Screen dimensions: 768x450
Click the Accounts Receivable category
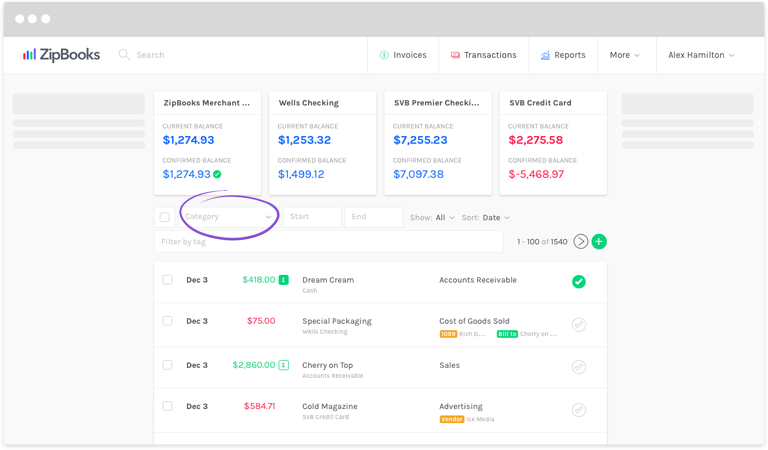pos(478,280)
